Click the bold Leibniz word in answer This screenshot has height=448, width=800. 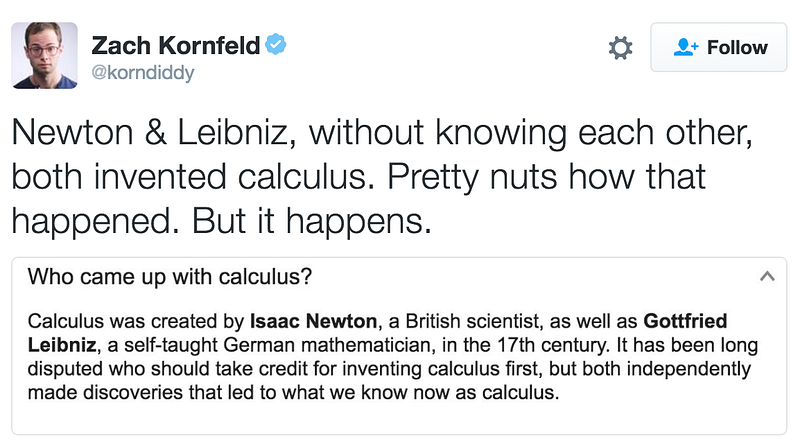click(x=62, y=345)
